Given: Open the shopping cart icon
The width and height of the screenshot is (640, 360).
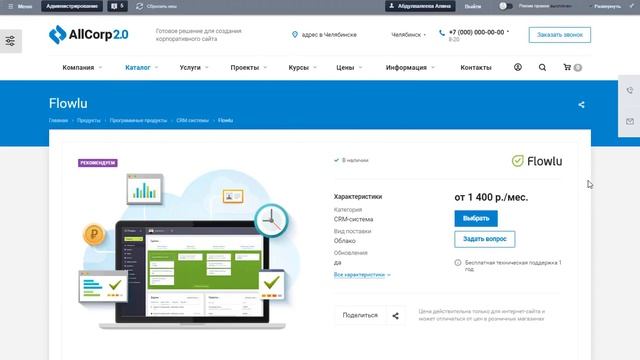Looking at the screenshot, I should coord(567,67).
